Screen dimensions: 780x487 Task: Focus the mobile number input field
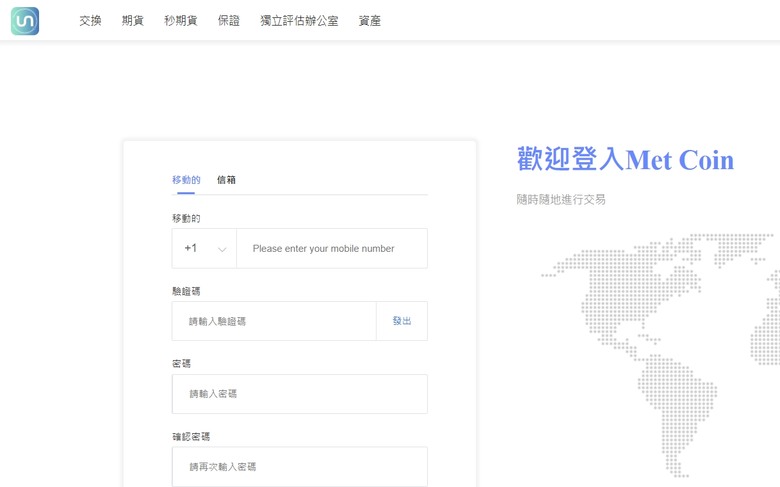coord(332,248)
